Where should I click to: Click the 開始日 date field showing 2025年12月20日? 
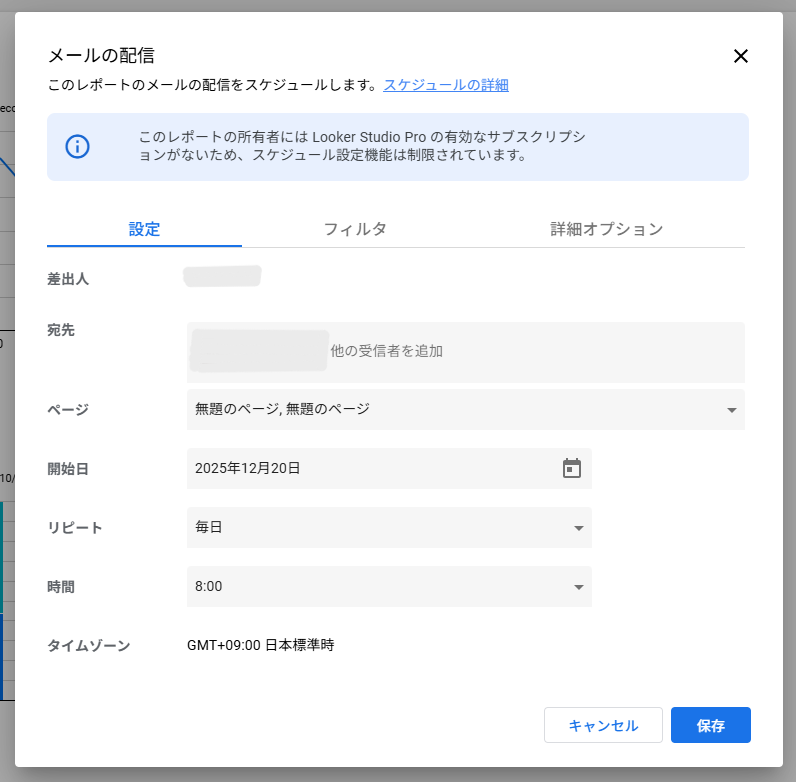370,468
